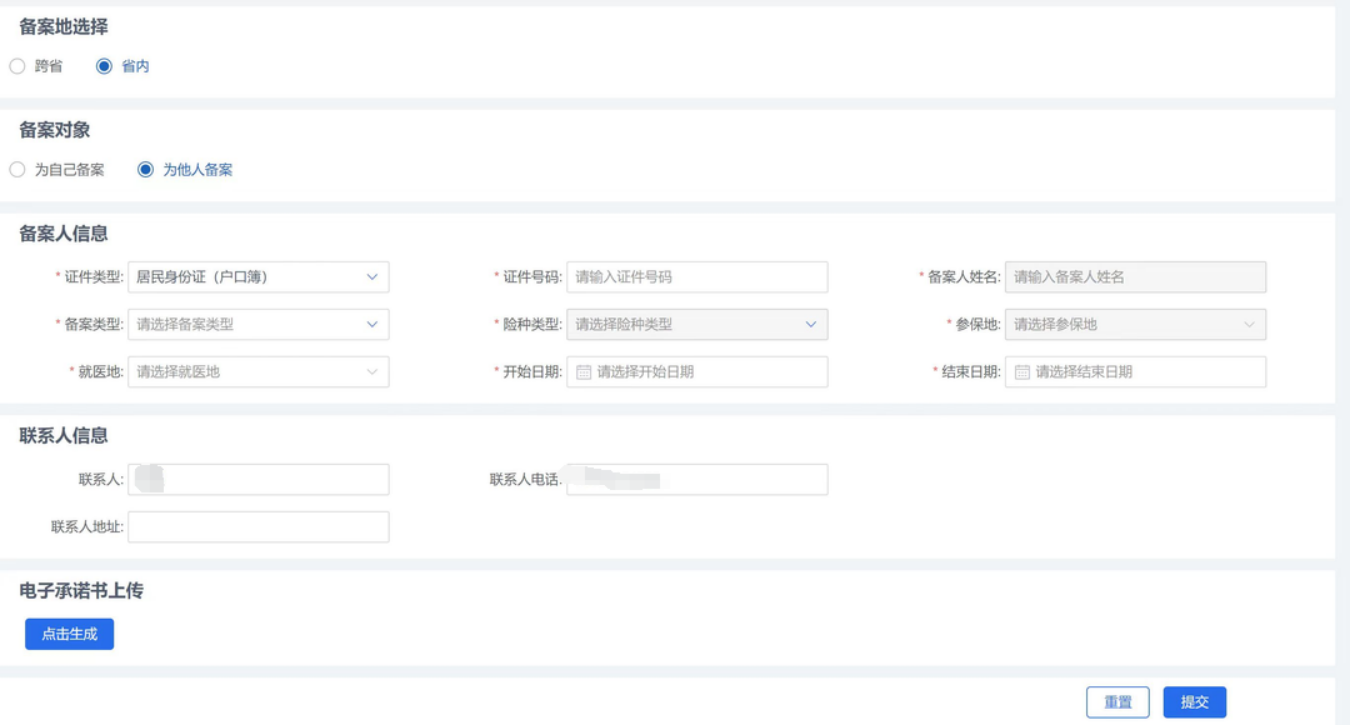This screenshot has height=725, width=1350.
Task: Expand the 备案类型 dropdown
Action: tap(258, 324)
